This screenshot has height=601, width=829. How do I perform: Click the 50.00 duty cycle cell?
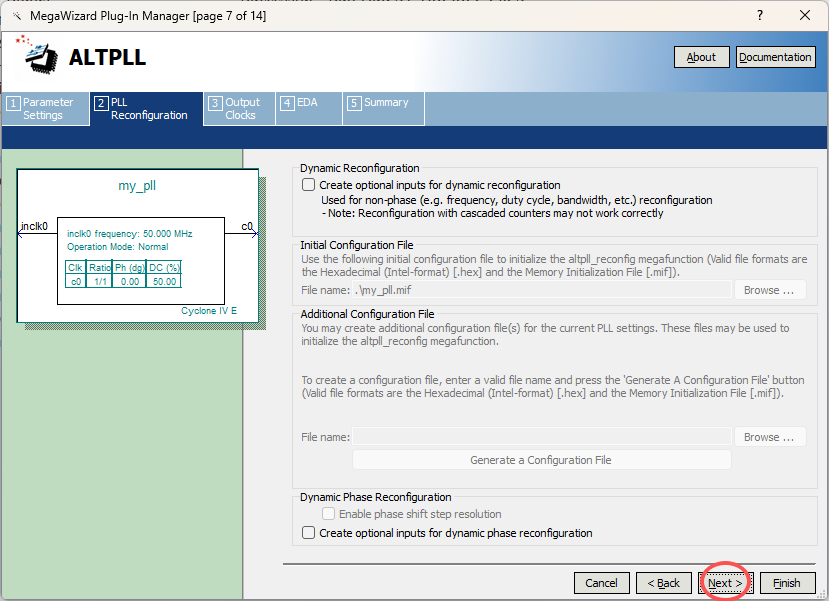tap(164, 282)
